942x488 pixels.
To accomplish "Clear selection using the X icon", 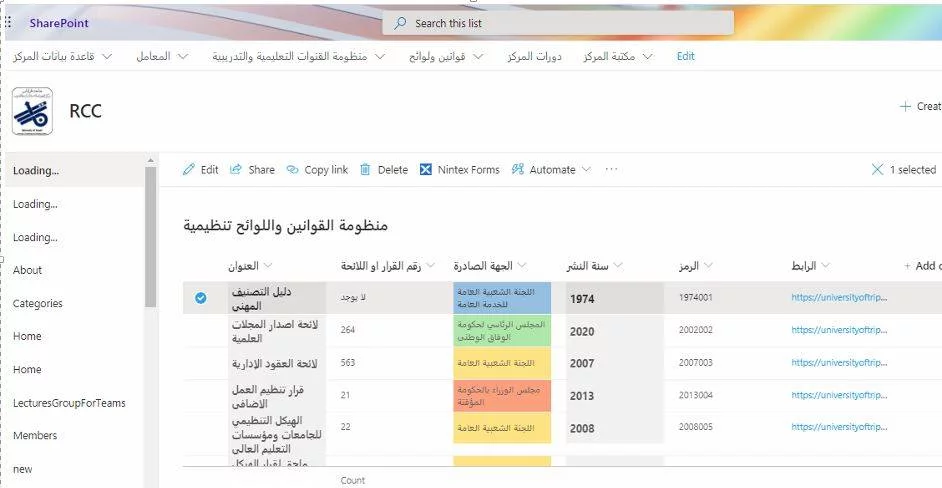I will (877, 170).
